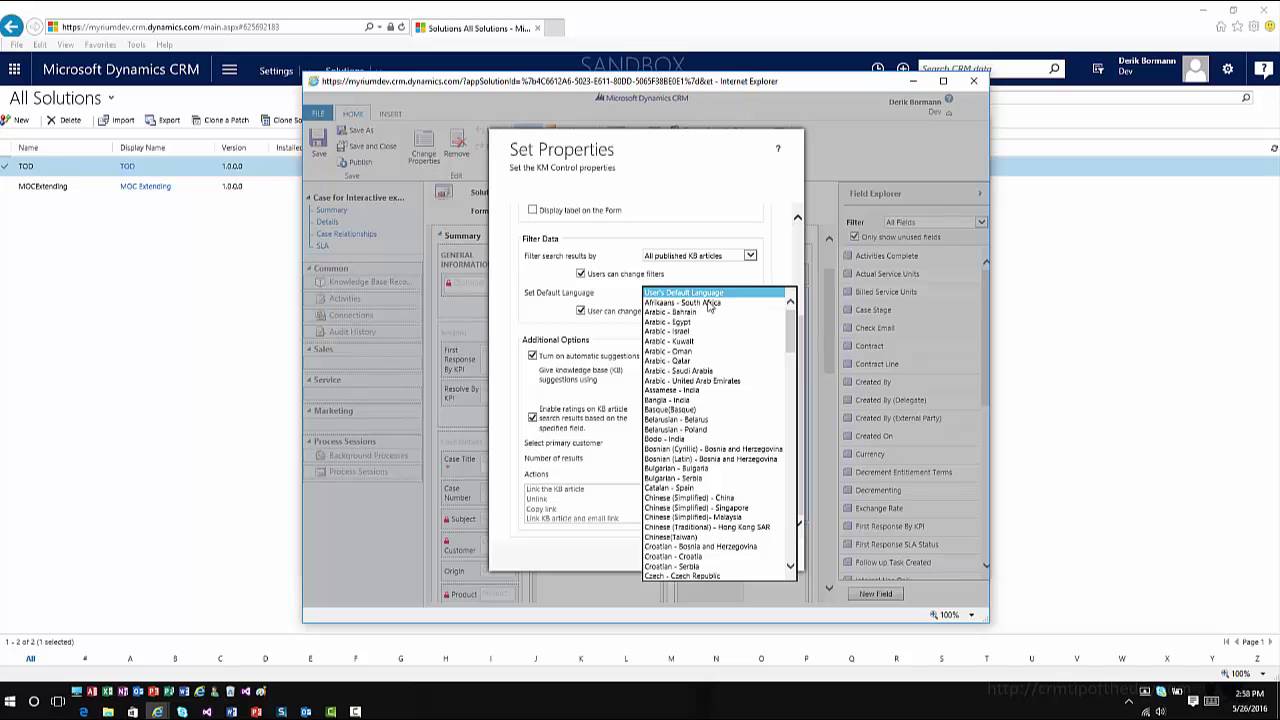
Task: Click the Import solution toolbar button
Action: coord(116,120)
